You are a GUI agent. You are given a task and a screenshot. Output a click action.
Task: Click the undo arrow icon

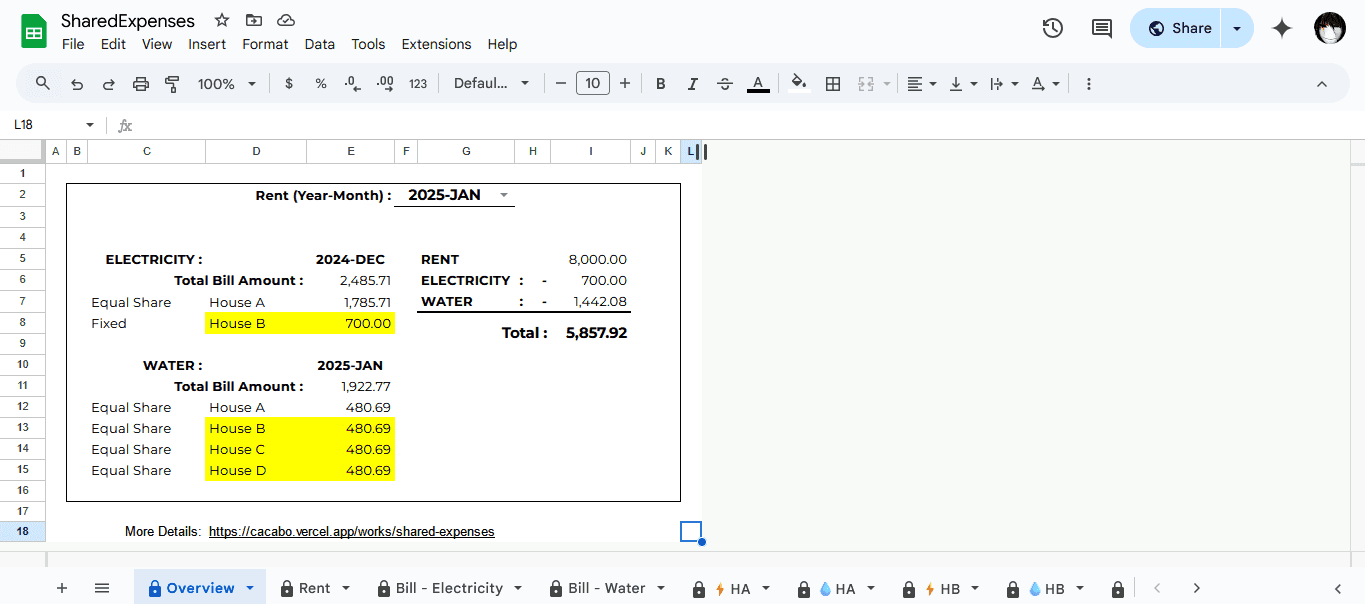77,84
